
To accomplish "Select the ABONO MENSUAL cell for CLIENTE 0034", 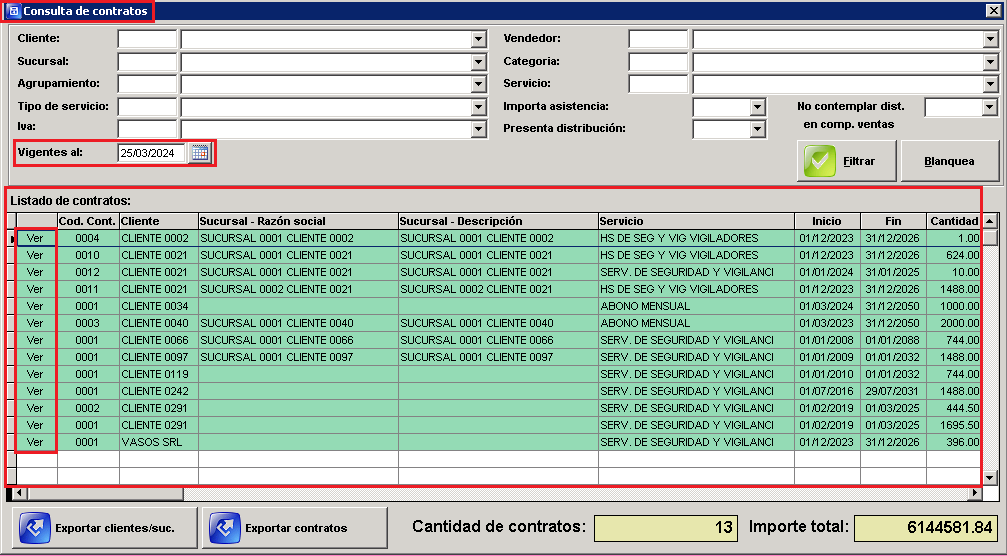I will tap(696, 306).
